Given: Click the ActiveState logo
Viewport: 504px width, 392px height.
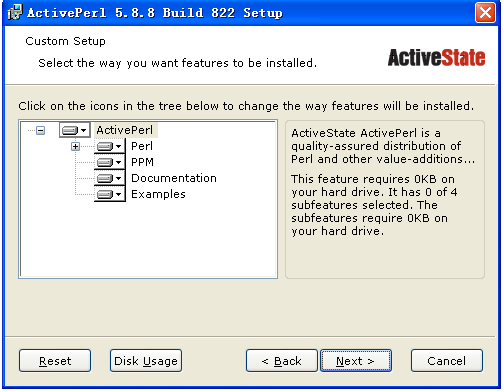Looking at the screenshot, I should (x=436, y=57).
